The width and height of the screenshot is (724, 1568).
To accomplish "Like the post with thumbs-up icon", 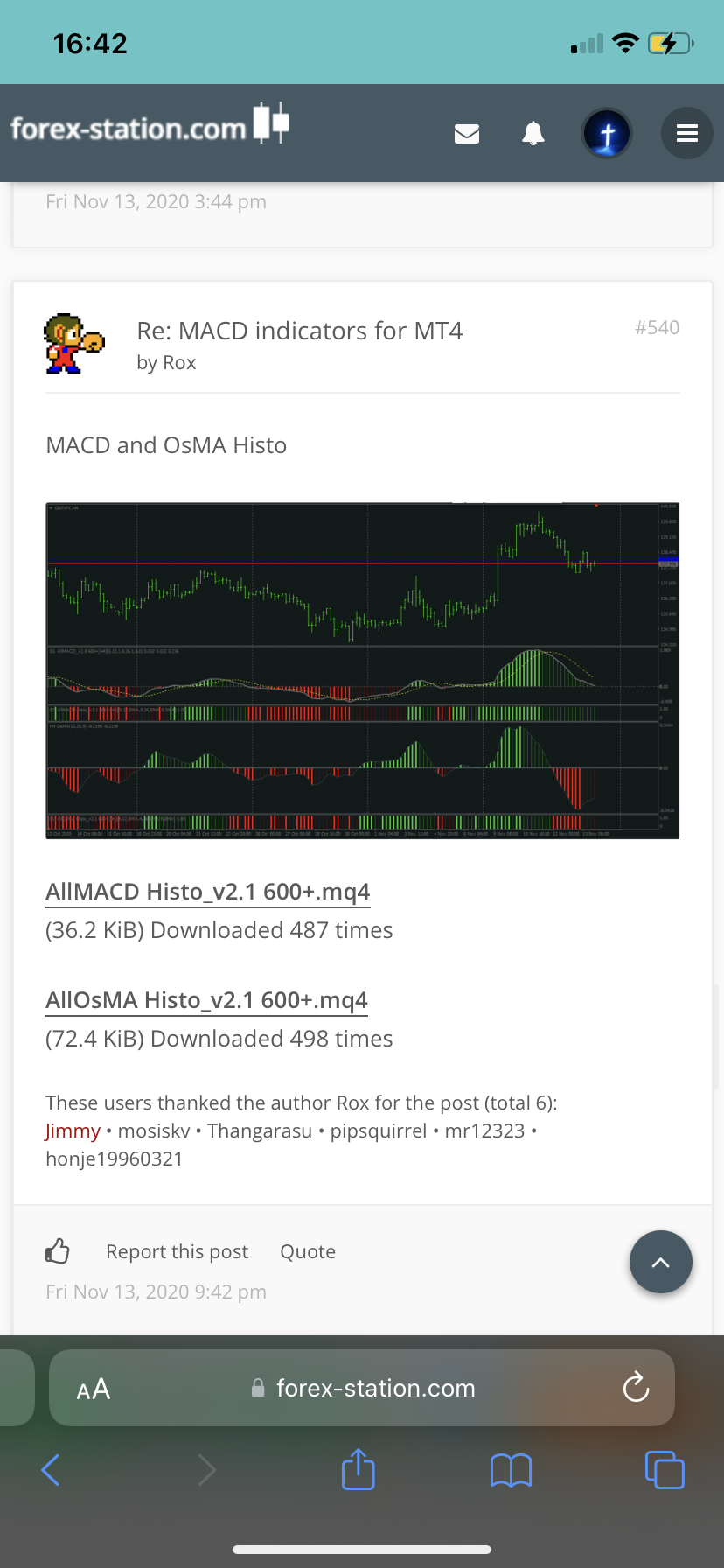I will (58, 1251).
